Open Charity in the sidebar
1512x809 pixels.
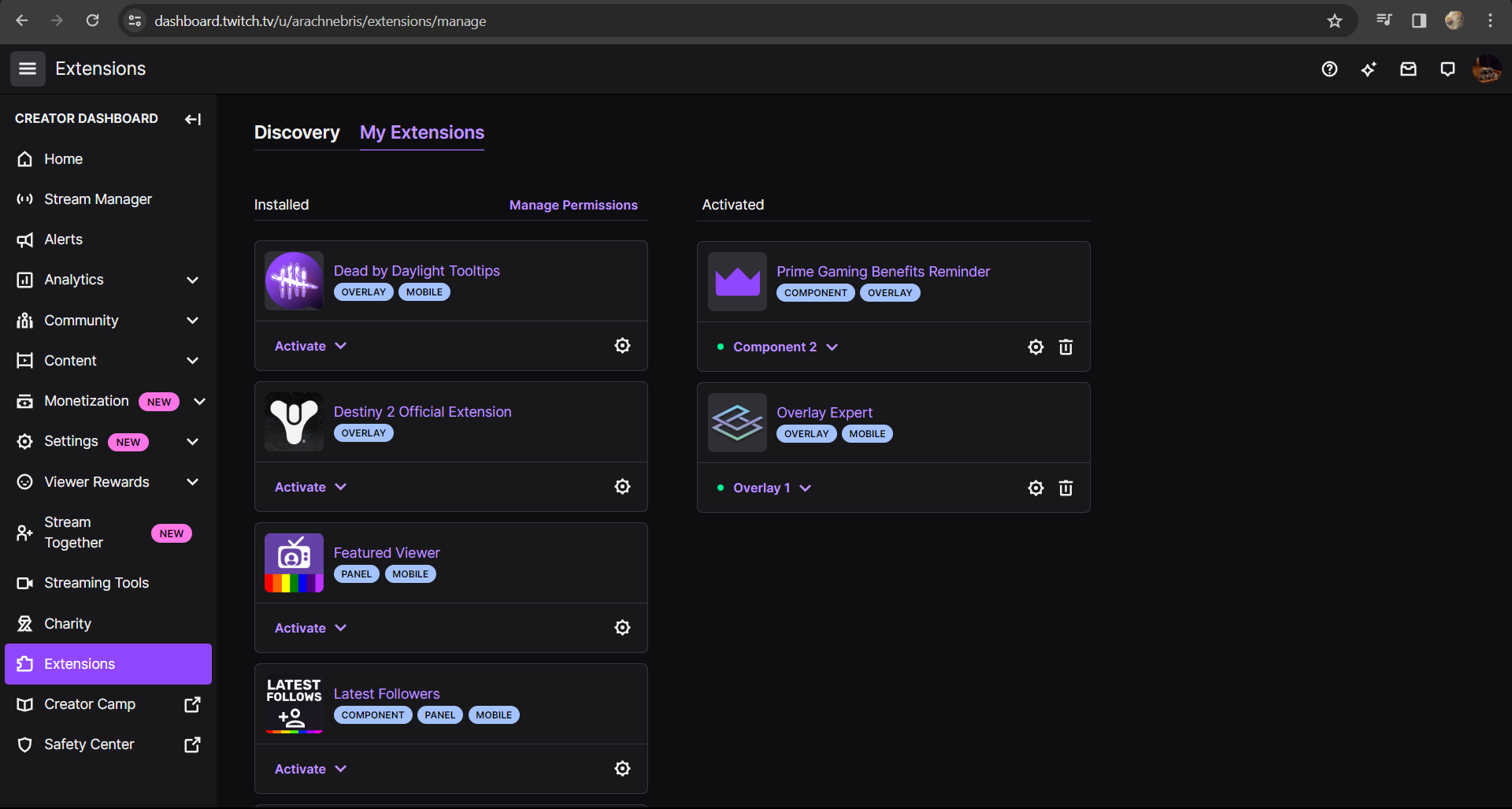(108, 624)
